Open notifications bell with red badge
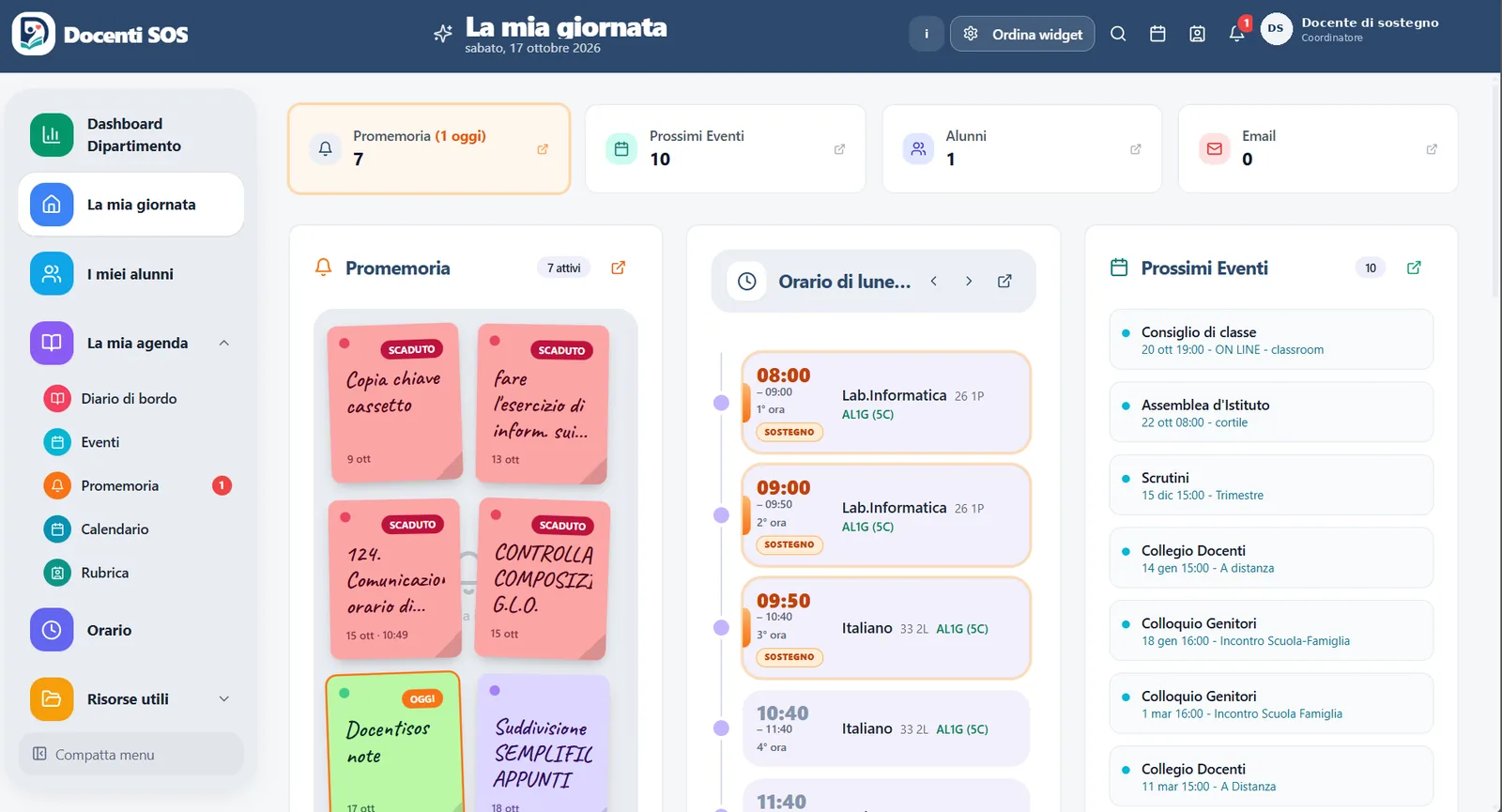Viewport: 1502px width, 812px height. (1237, 34)
